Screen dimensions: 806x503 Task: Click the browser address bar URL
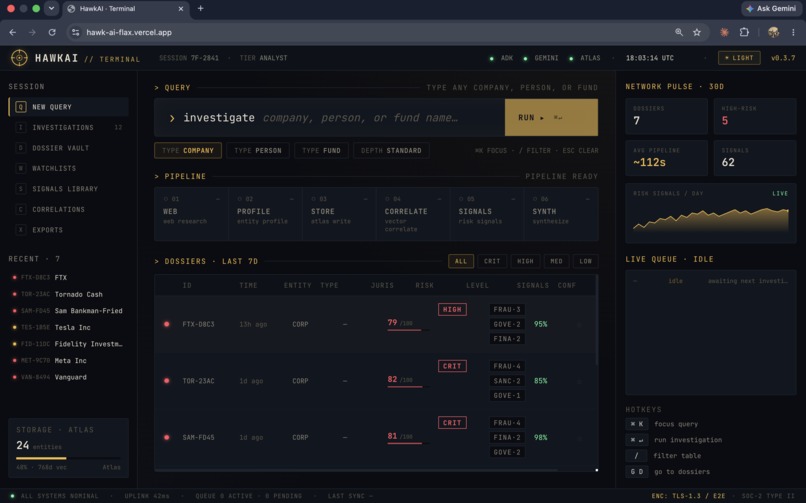coord(129,32)
